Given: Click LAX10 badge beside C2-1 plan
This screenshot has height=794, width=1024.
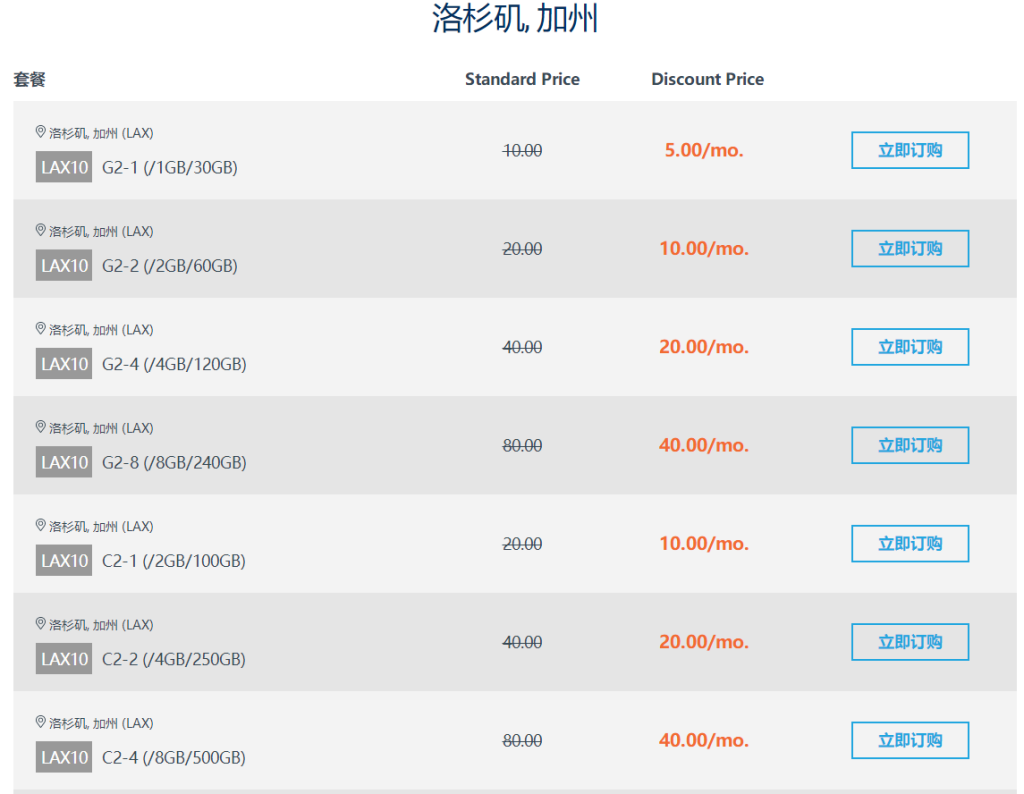Looking at the screenshot, I should click(64, 560).
